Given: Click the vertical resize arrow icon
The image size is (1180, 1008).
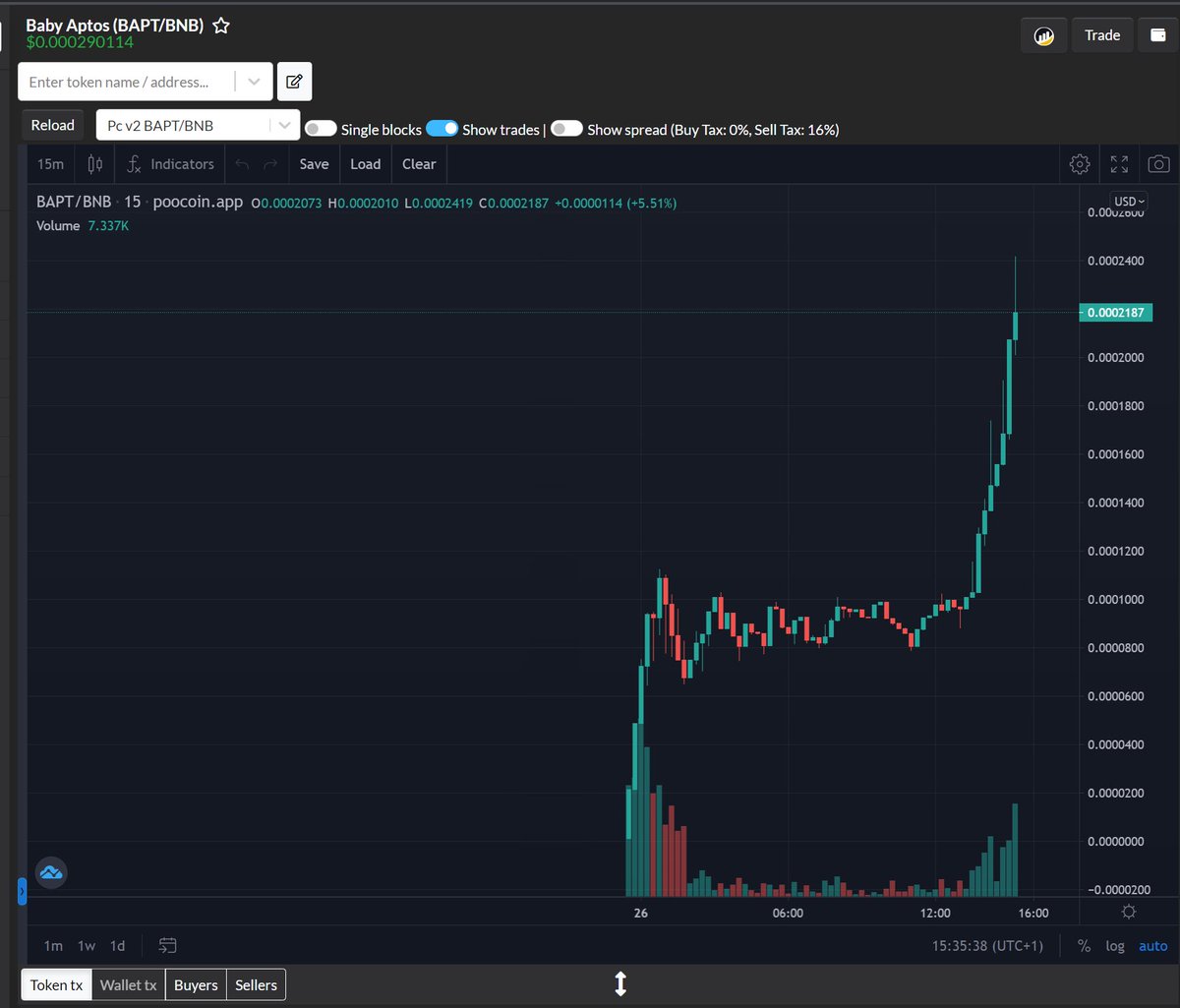Looking at the screenshot, I should point(620,983).
